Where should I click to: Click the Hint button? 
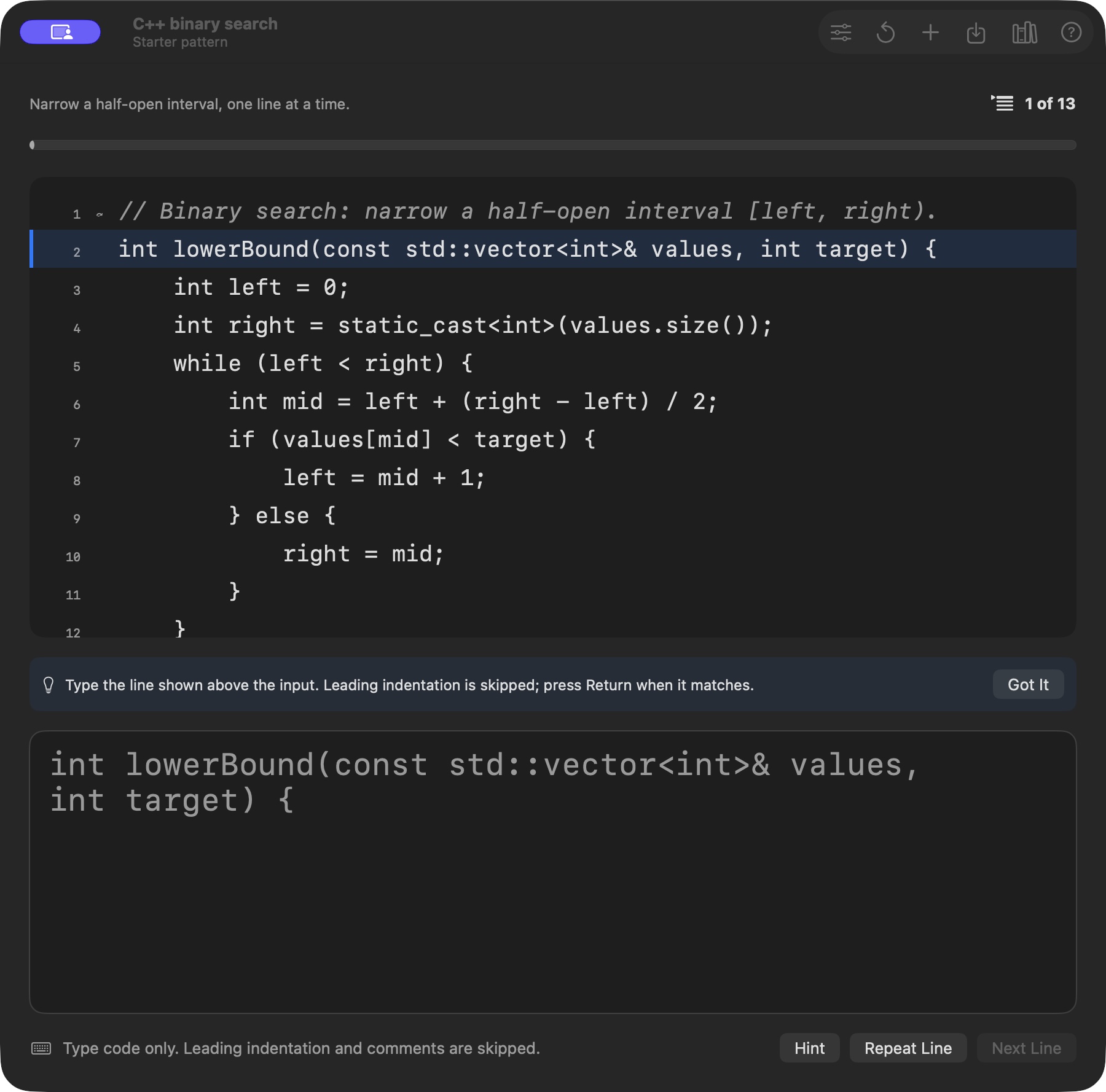pyautogui.click(x=809, y=1048)
